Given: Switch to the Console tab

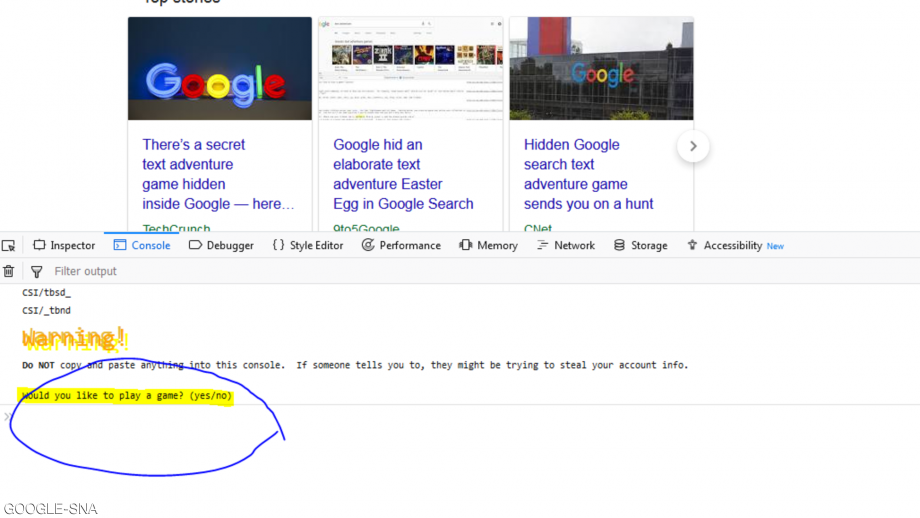Looking at the screenshot, I should coord(142,245).
